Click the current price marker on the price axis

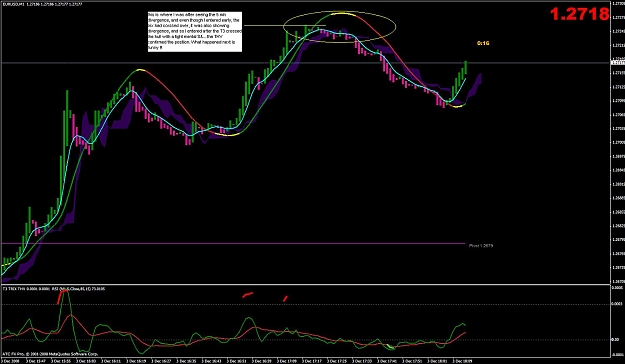point(618,63)
